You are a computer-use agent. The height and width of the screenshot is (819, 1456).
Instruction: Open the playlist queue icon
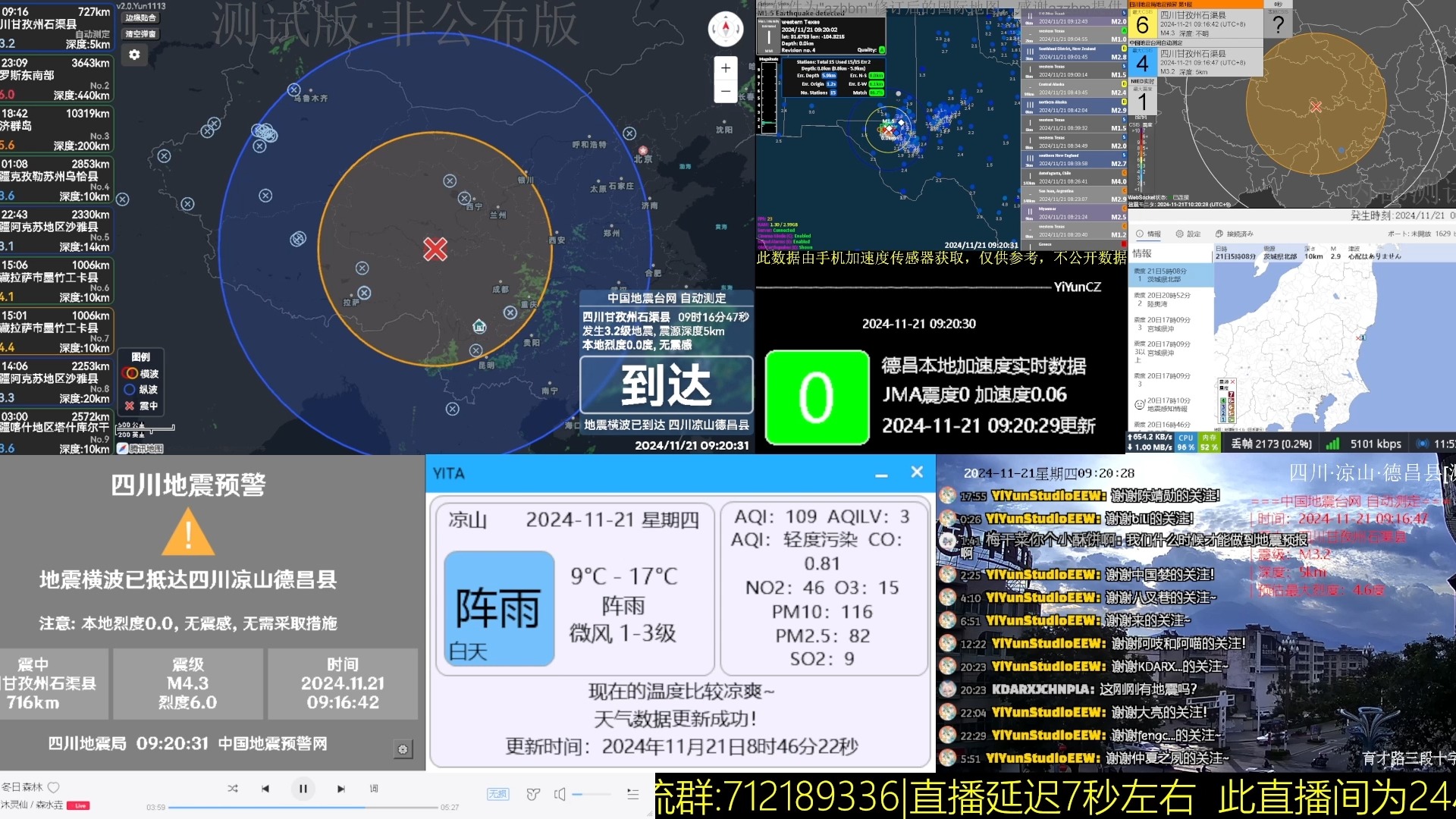(633, 794)
